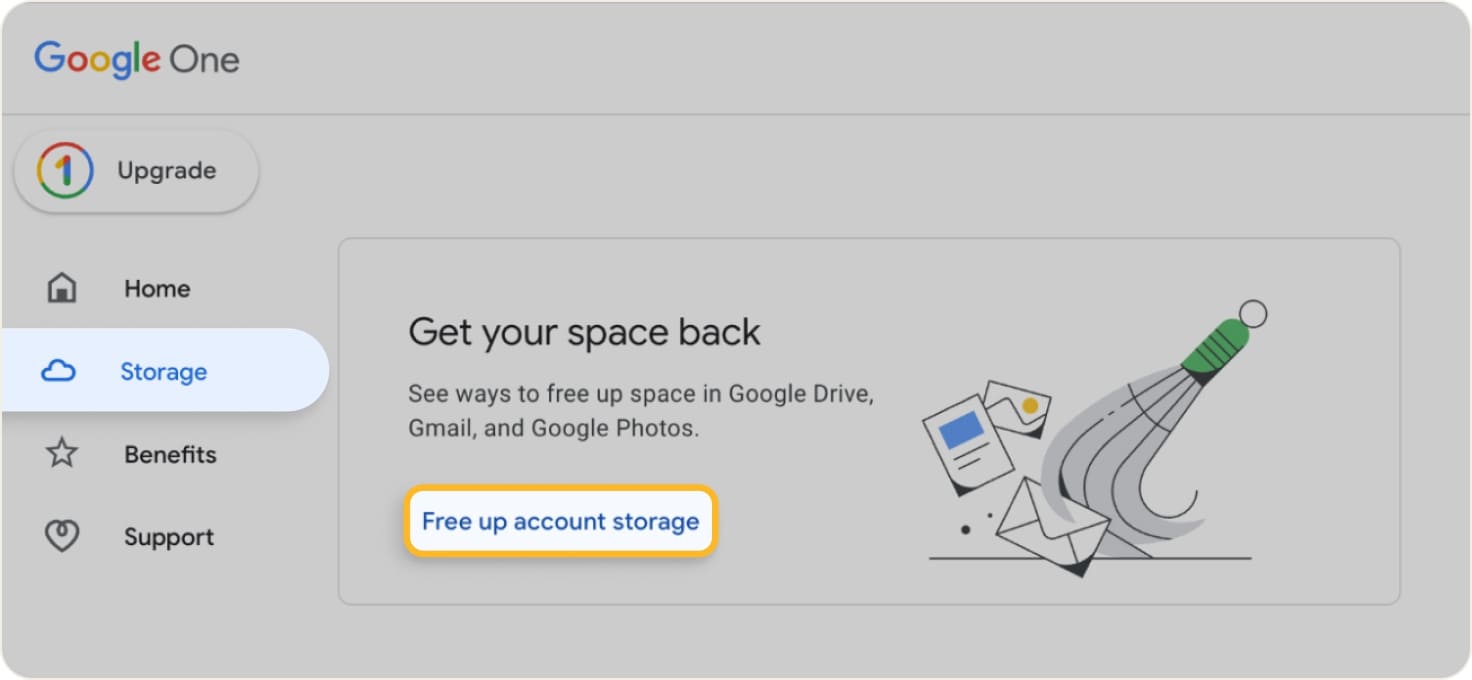Open Free up account storage

click(x=559, y=520)
